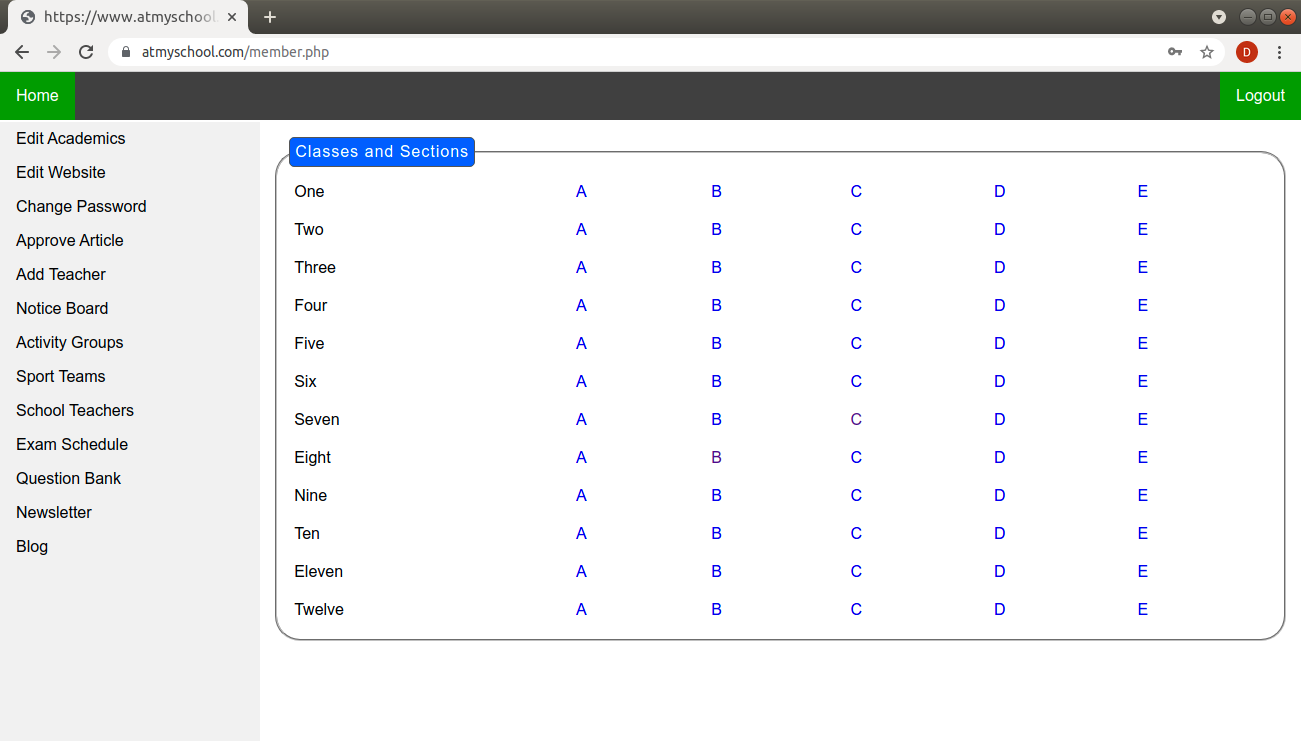The height and width of the screenshot is (741, 1301).
Task: Open Edit Academics in the sidebar
Action: pos(71,139)
